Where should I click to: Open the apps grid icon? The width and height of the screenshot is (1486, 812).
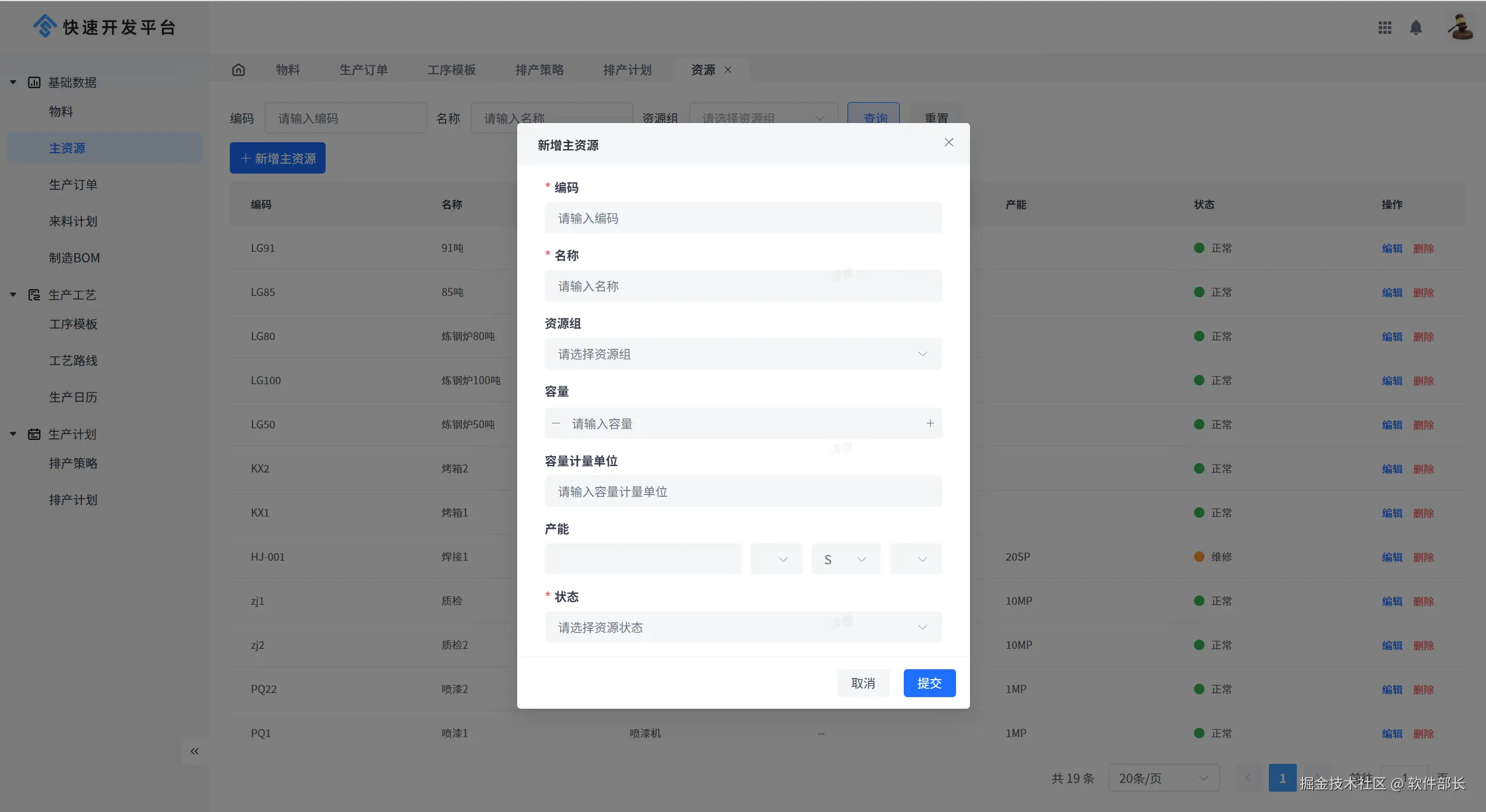pyautogui.click(x=1385, y=28)
